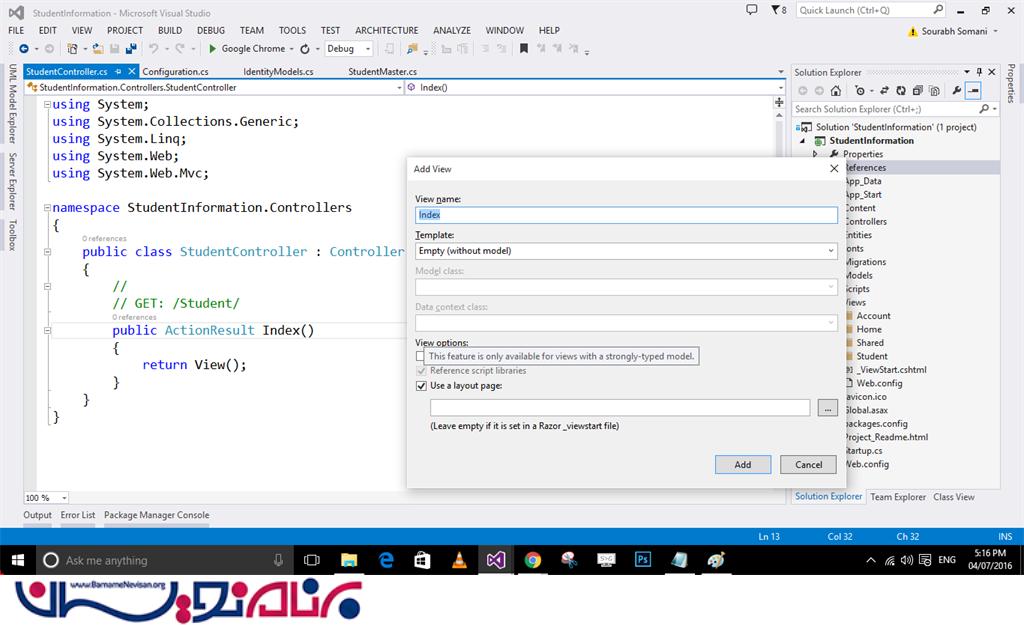Click the View name input field
Screen dimensions: 1024x625
(x=626, y=215)
